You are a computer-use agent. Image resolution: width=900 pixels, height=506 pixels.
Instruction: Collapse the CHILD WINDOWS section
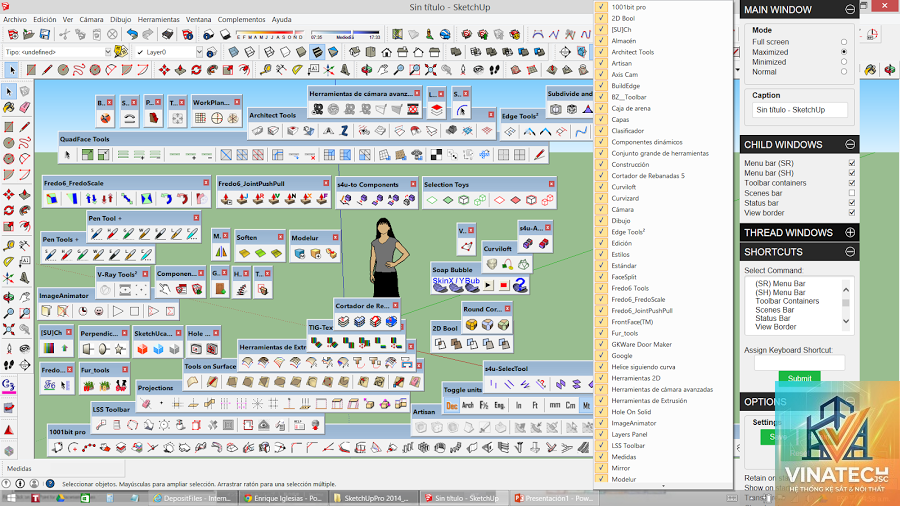[850, 145]
